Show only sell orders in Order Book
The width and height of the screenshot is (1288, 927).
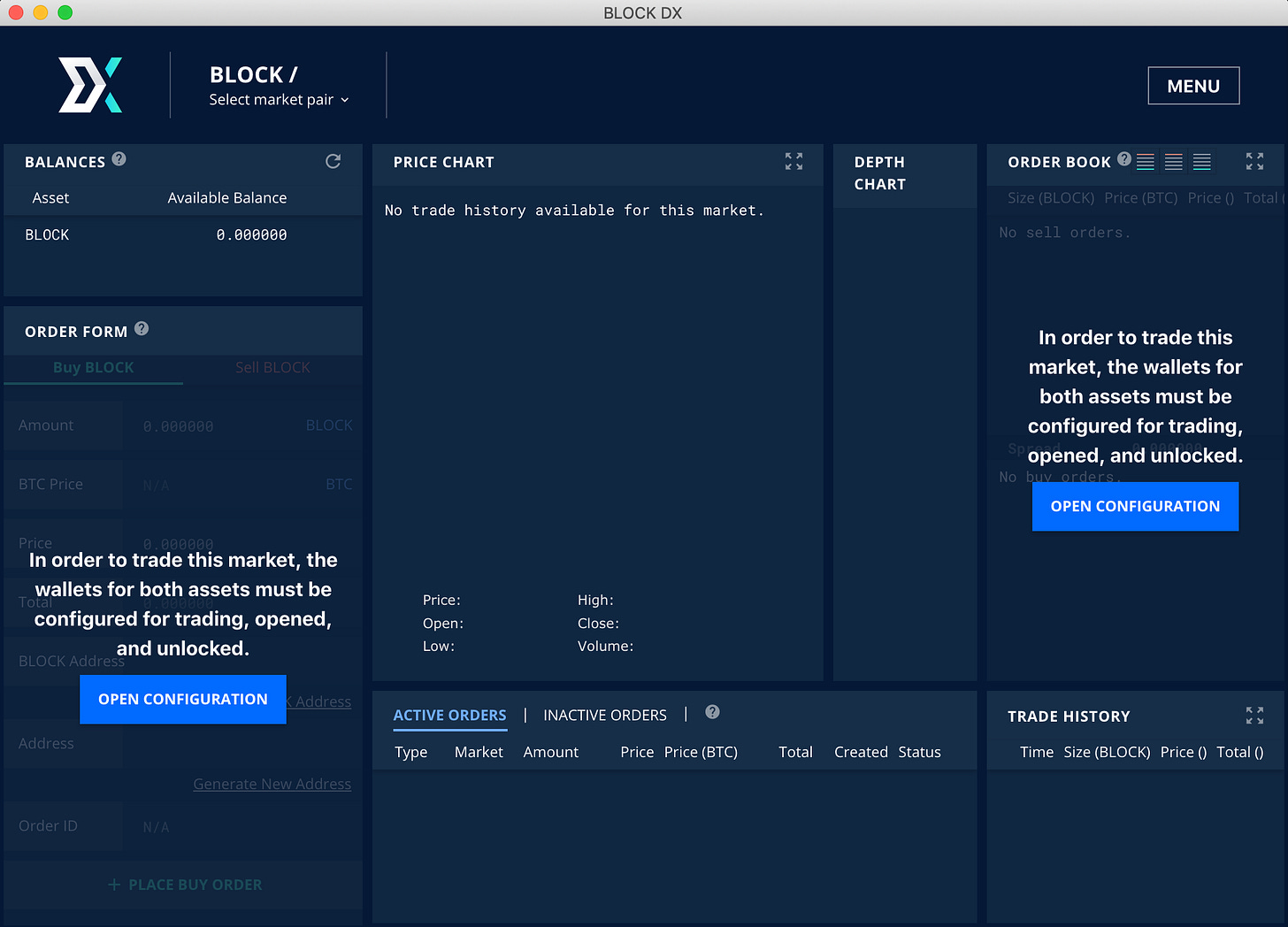click(x=1174, y=162)
